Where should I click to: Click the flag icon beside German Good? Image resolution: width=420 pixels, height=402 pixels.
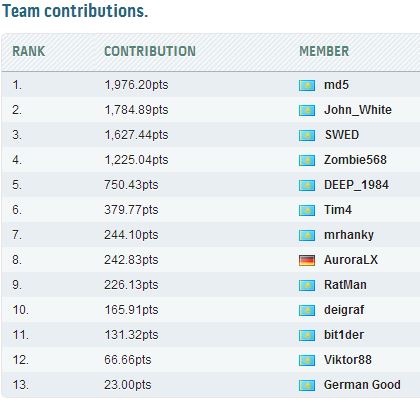click(x=307, y=385)
